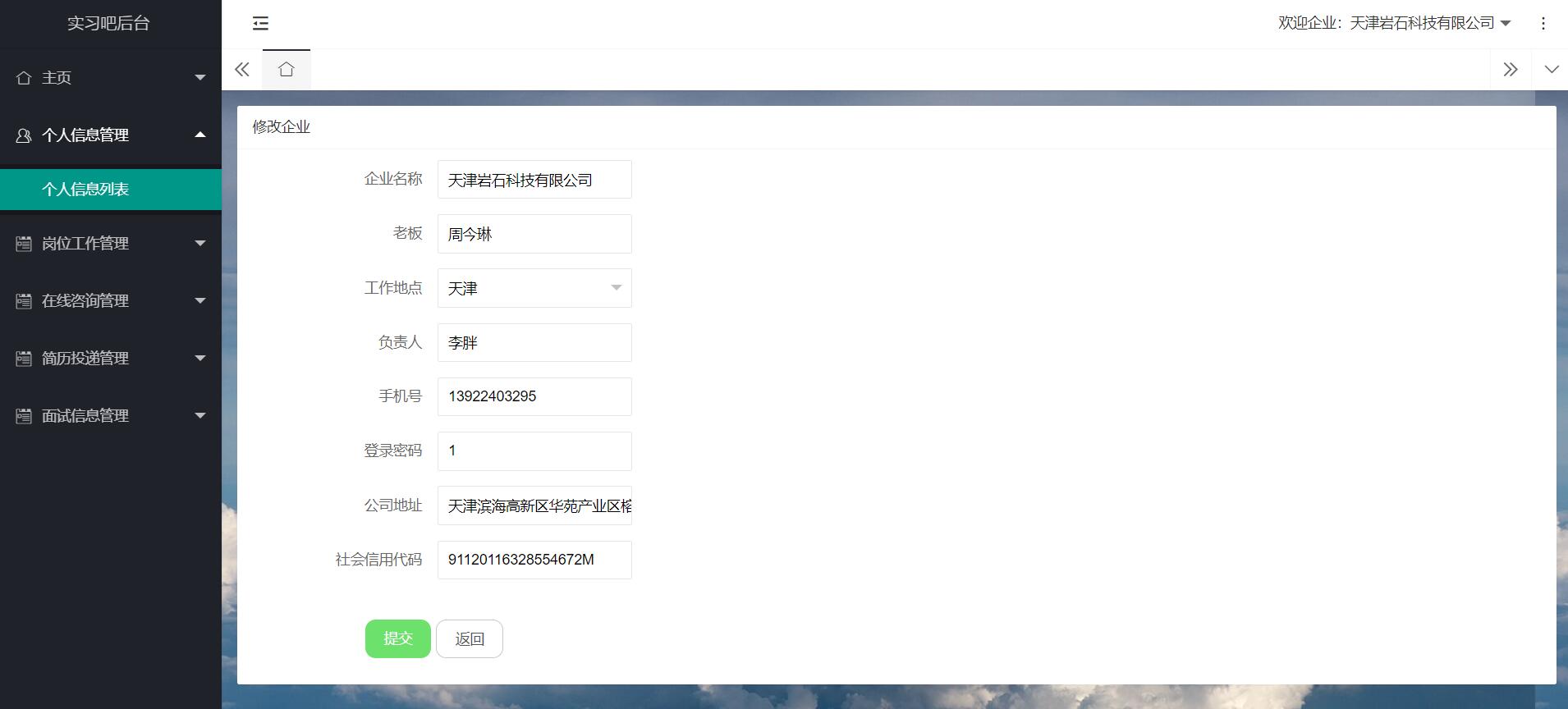Focus the 企业名称 input field
This screenshot has width=1568, height=709.
click(534, 180)
